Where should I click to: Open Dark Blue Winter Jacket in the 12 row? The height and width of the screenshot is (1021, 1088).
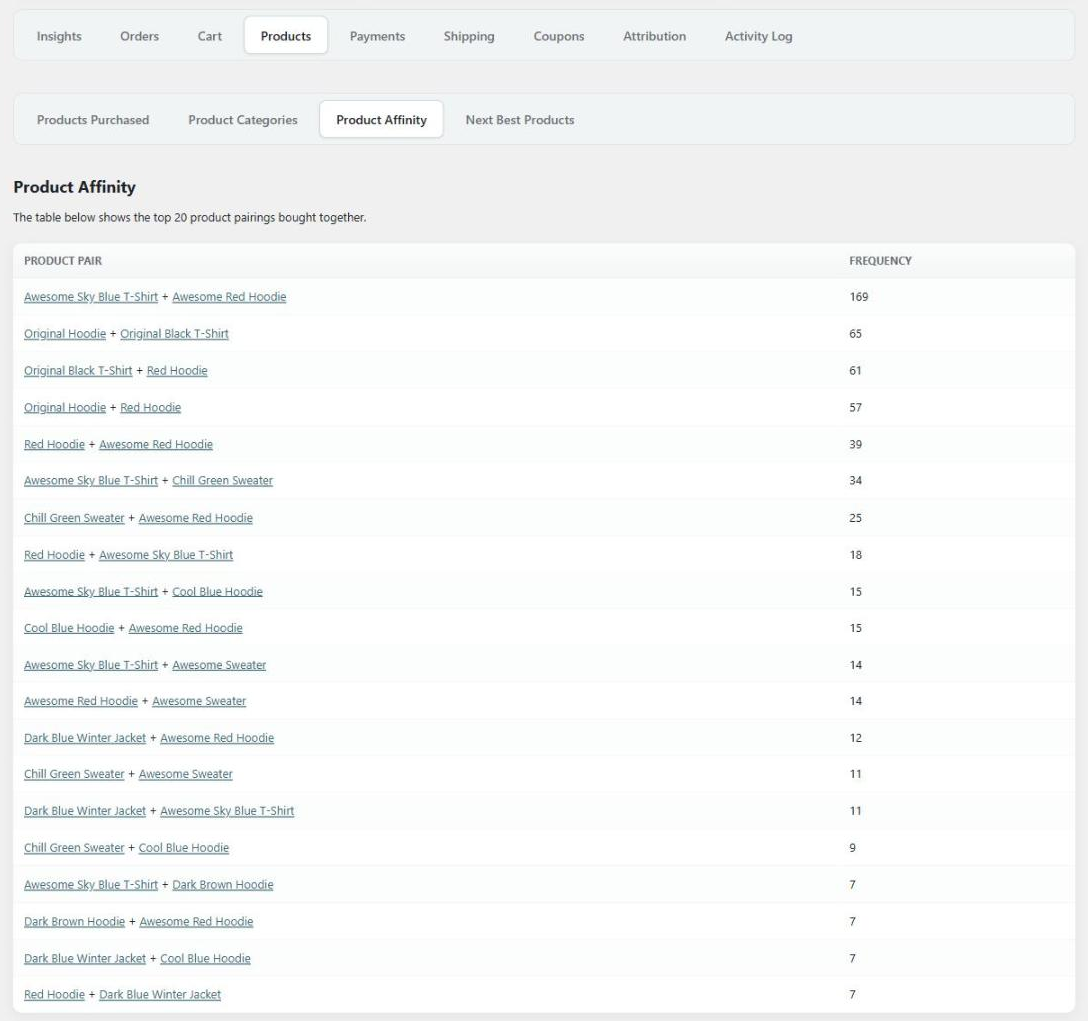click(85, 738)
